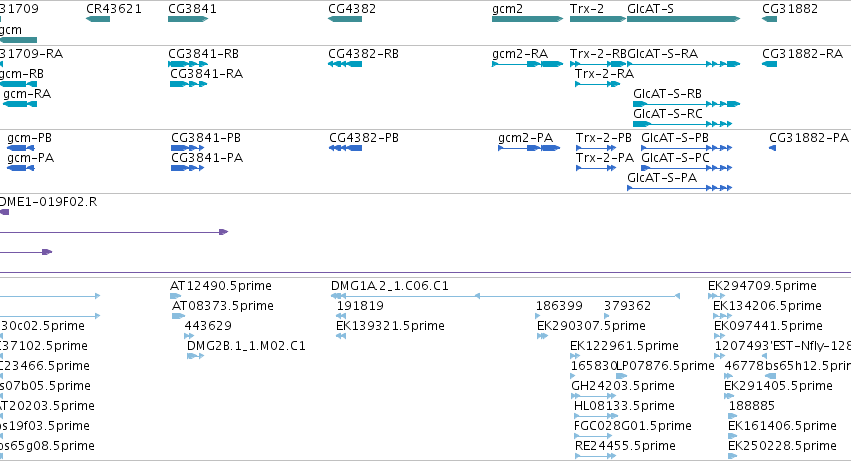Select EST 379362
Image resolution: width=851 pixels, height=461 pixels.
[607, 316]
